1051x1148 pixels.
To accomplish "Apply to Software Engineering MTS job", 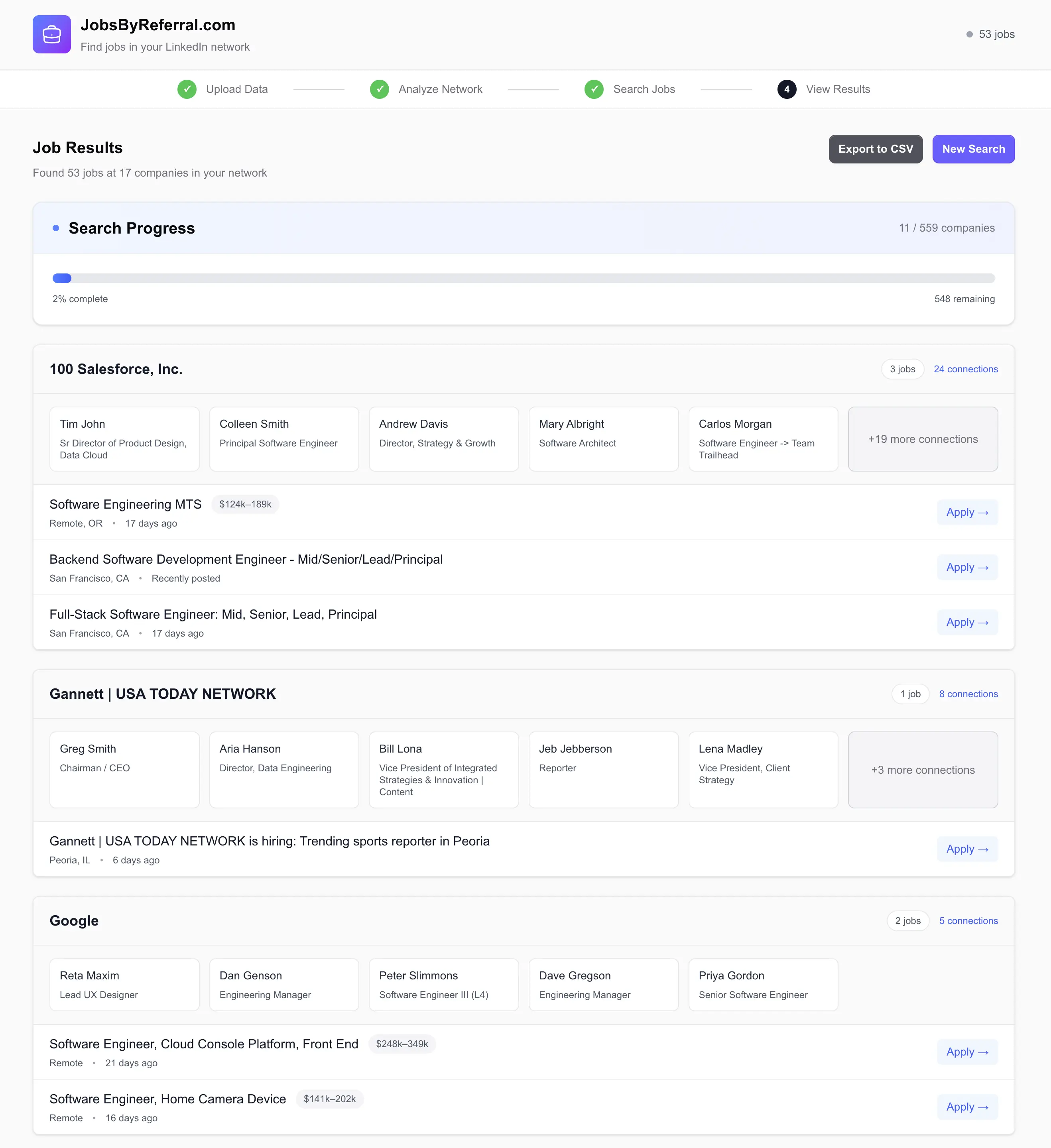I will (x=967, y=513).
